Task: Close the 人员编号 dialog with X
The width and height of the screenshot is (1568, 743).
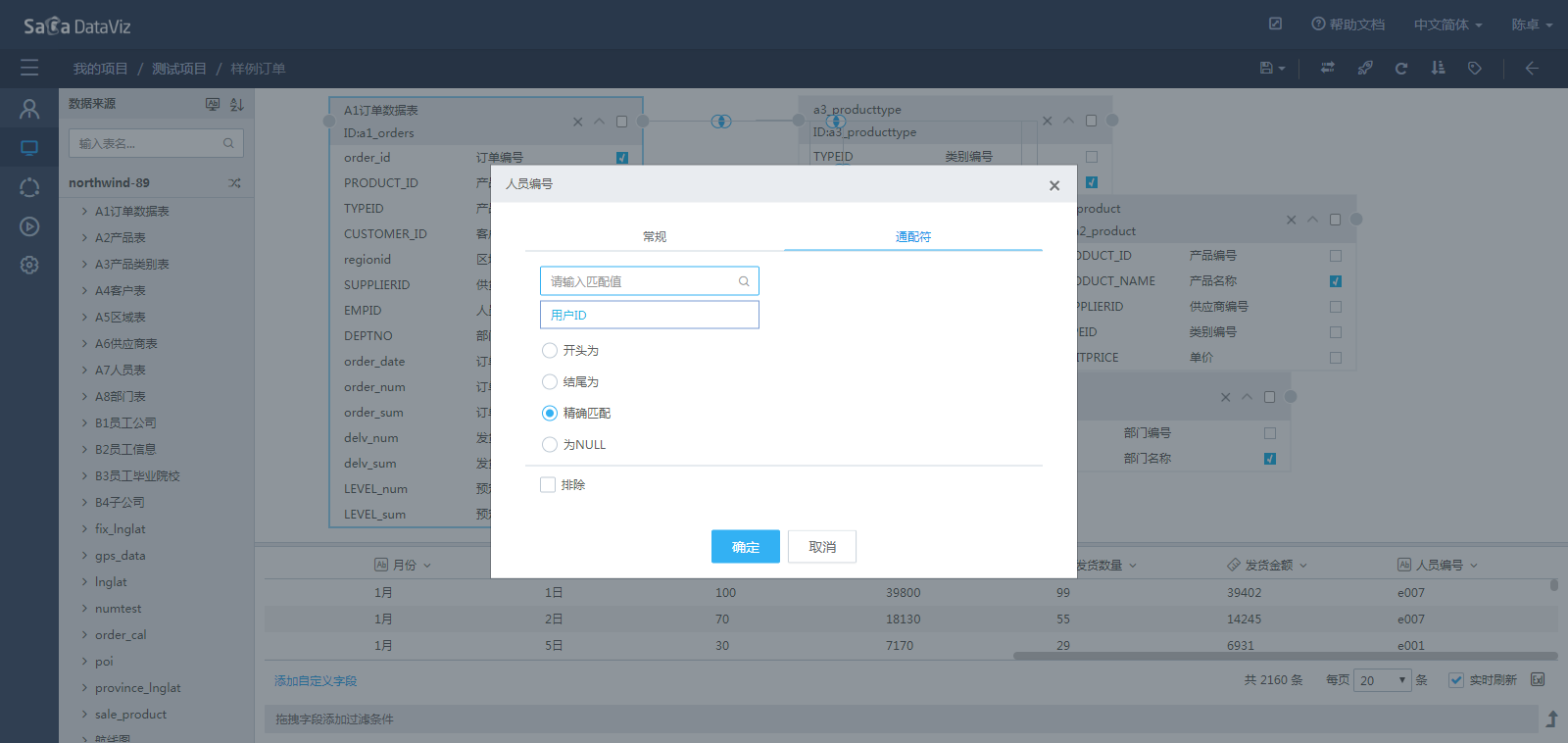Action: pyautogui.click(x=1054, y=185)
